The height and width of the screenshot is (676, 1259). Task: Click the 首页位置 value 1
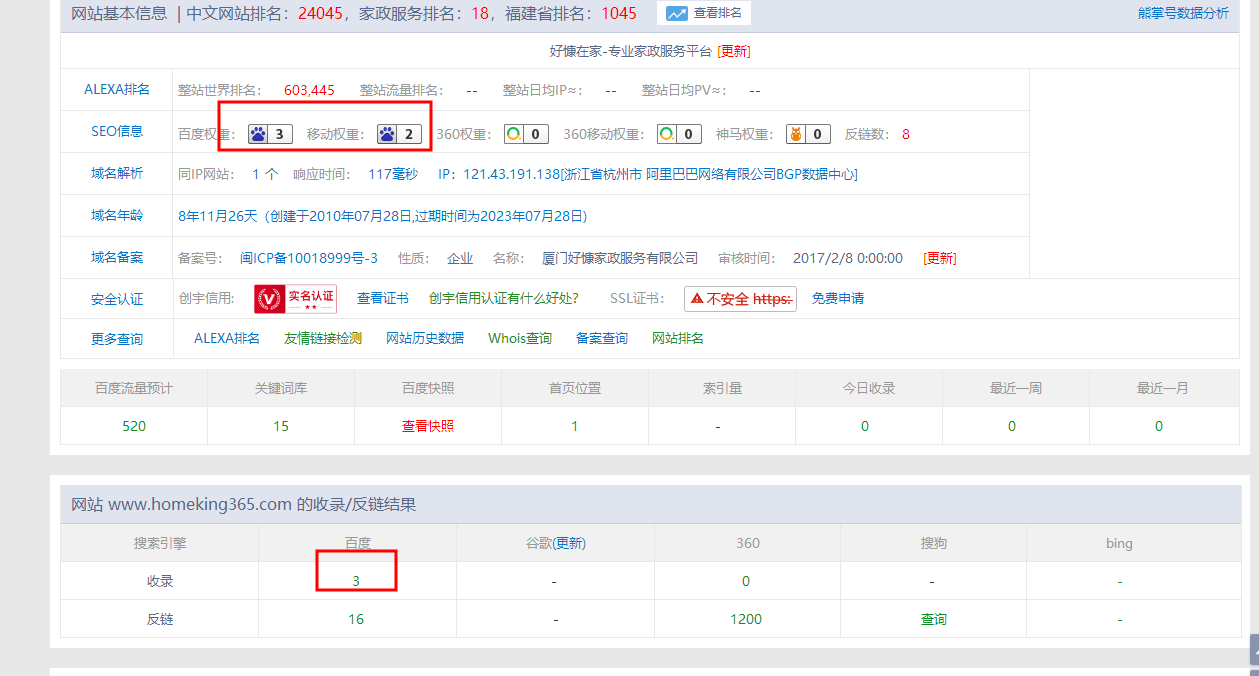[x=575, y=426]
